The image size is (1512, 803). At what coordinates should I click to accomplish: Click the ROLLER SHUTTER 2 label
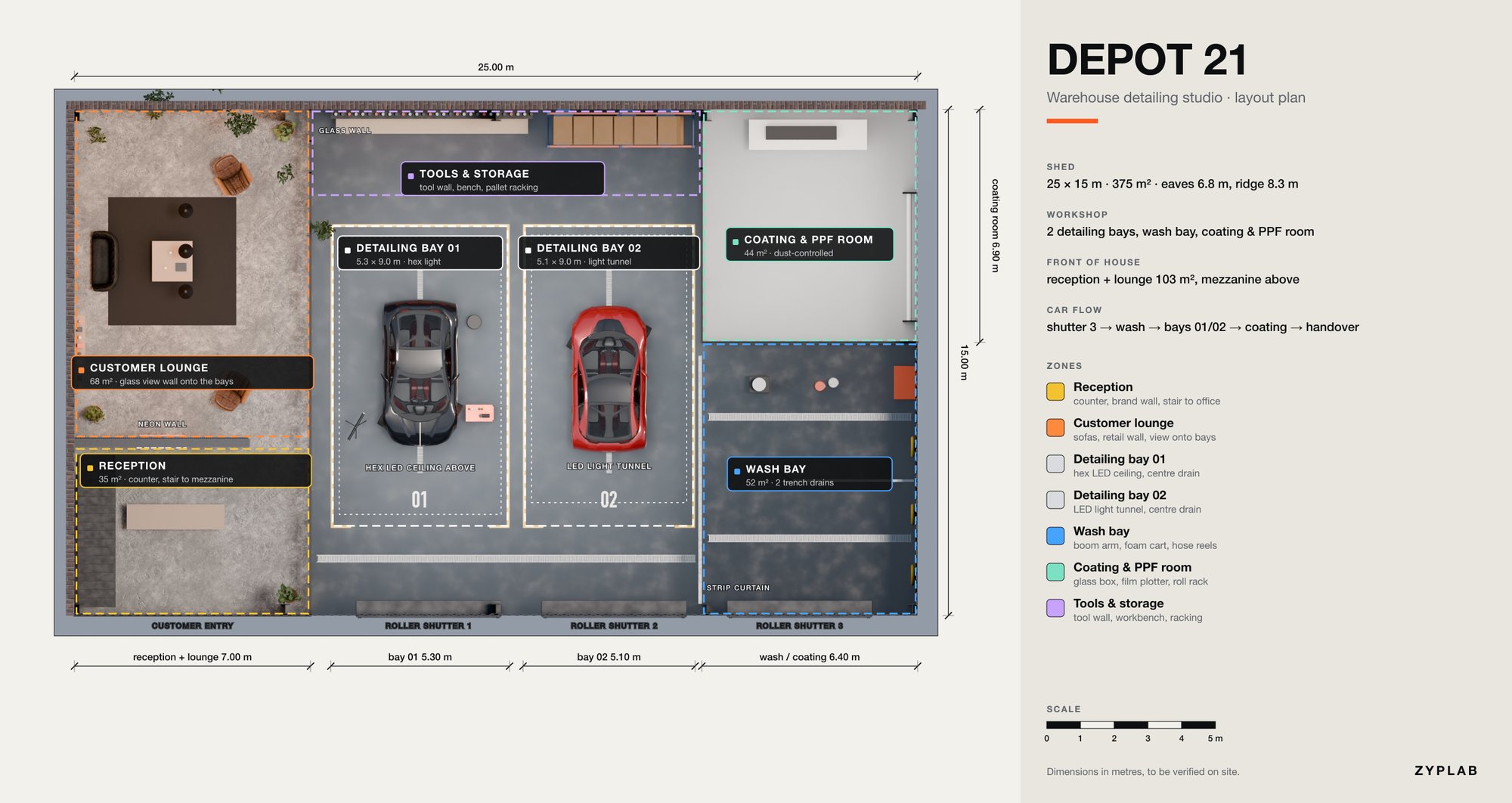(614, 626)
